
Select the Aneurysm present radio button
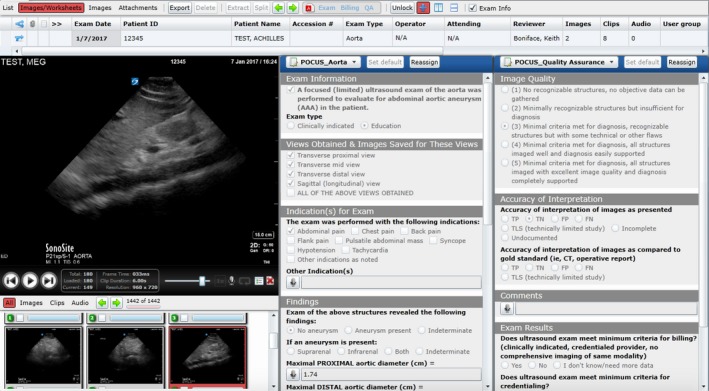[x=348, y=330]
